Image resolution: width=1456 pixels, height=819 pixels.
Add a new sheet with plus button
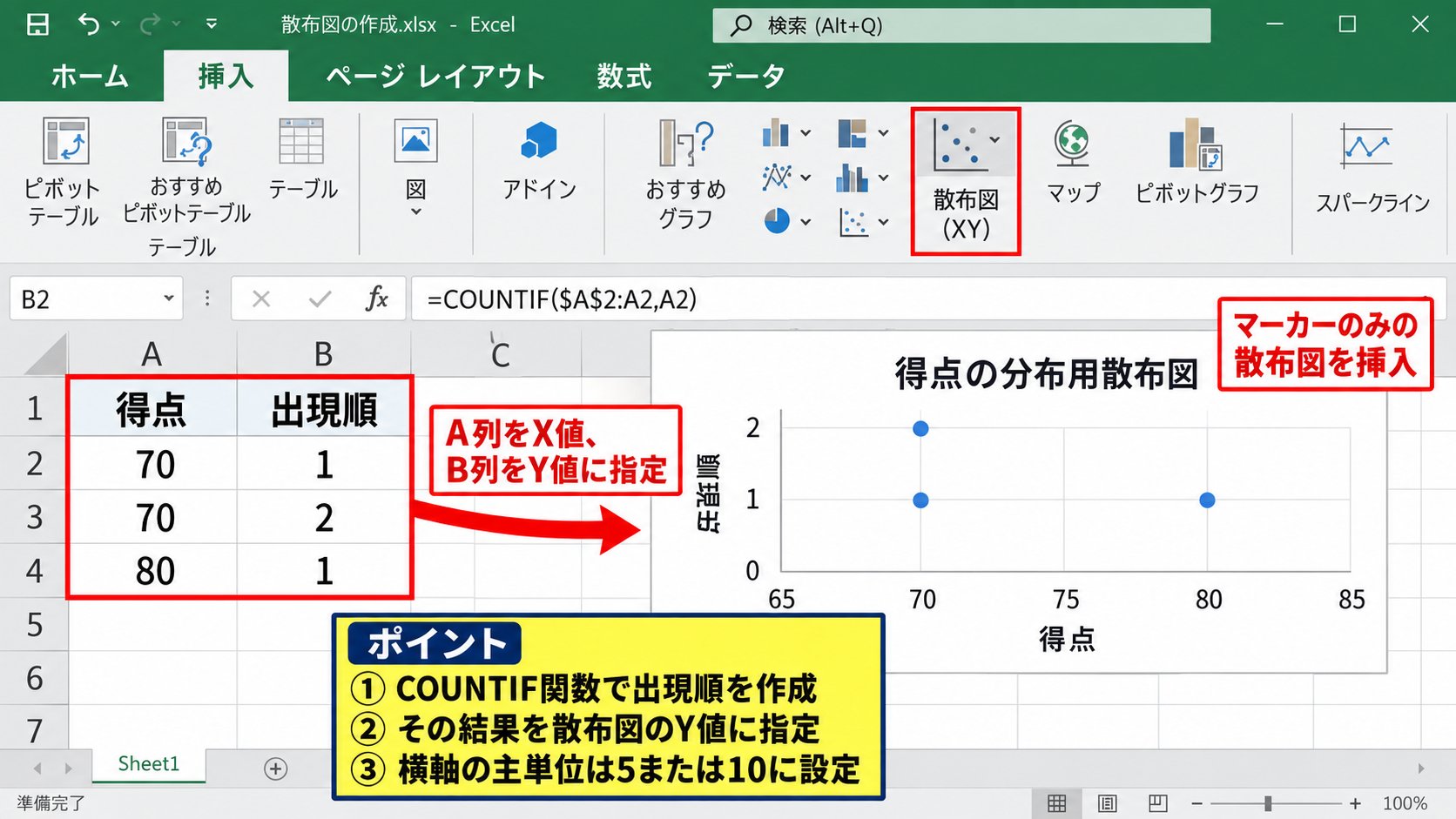(275, 769)
